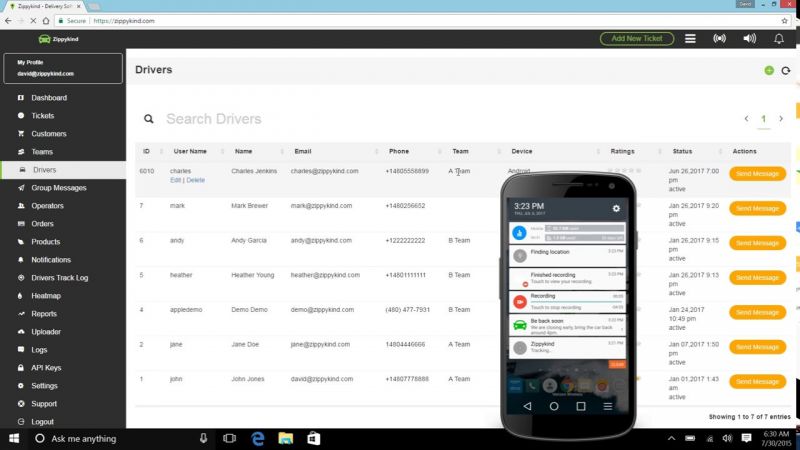Screen dimensions: 800x450
Task: Select page 1 in pagination
Action: (764, 119)
